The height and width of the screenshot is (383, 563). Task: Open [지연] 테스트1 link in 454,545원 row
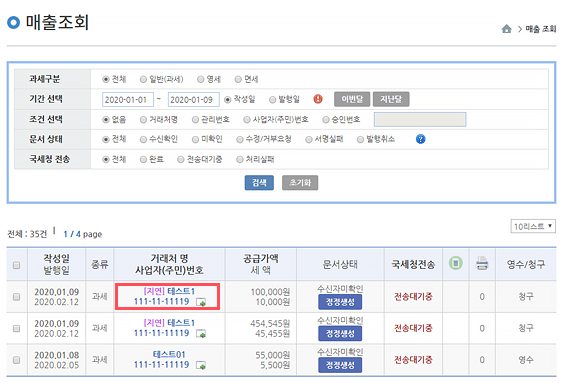(x=169, y=323)
